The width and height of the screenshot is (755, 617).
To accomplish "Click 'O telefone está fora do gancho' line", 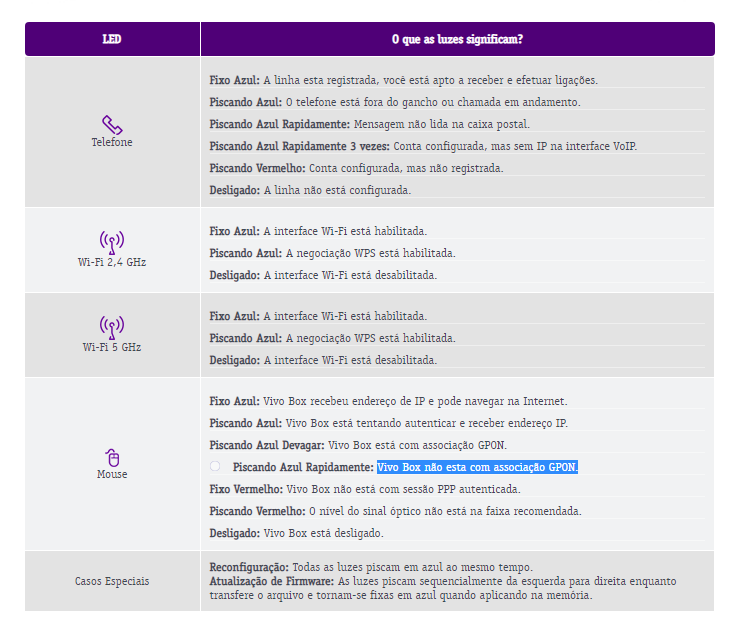I will tap(395, 103).
